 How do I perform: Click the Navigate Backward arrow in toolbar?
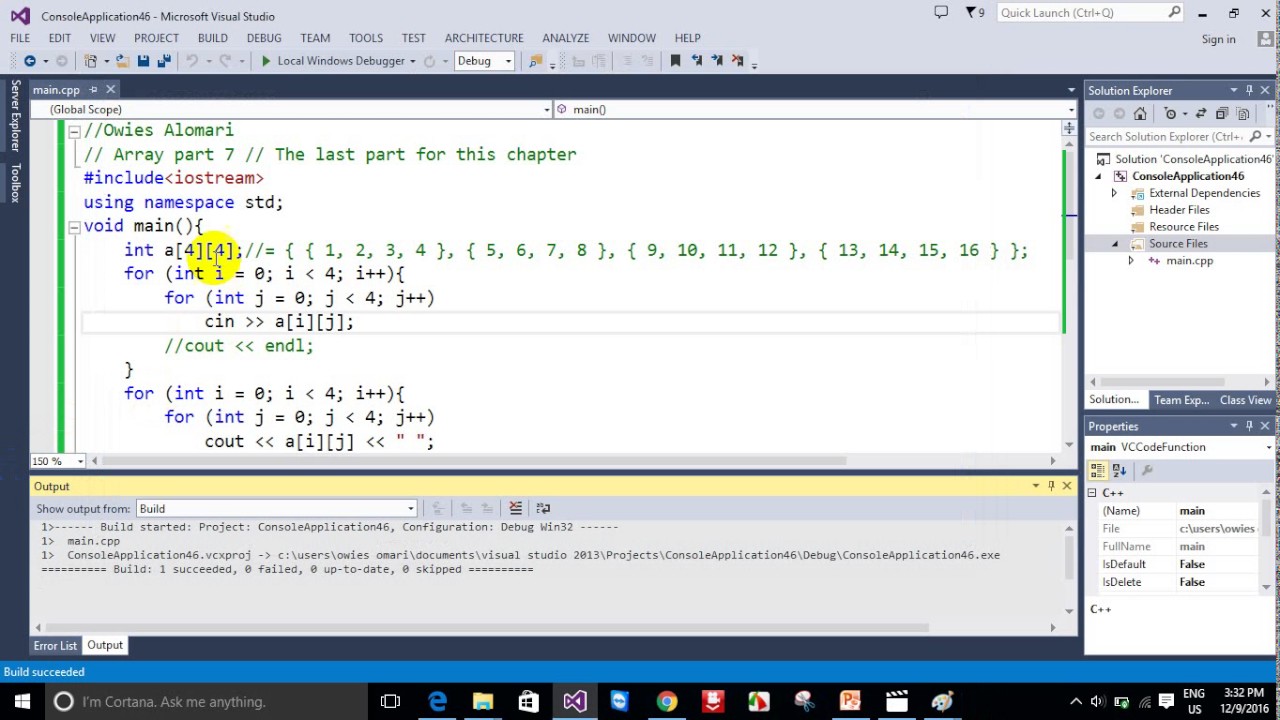click(x=30, y=61)
